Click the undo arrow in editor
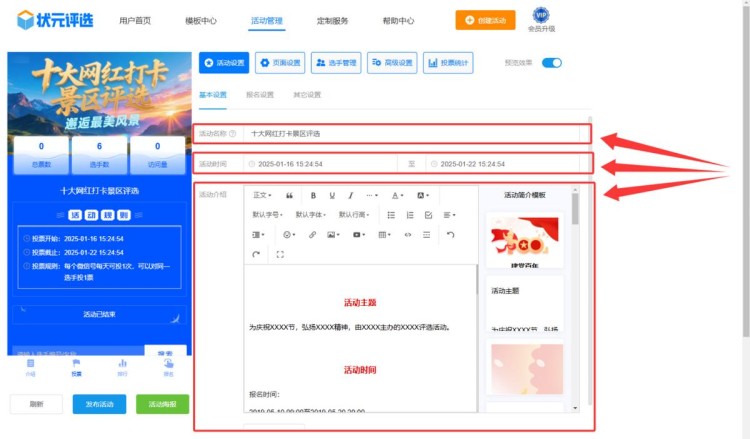The width and height of the screenshot is (750, 439). tap(450, 235)
